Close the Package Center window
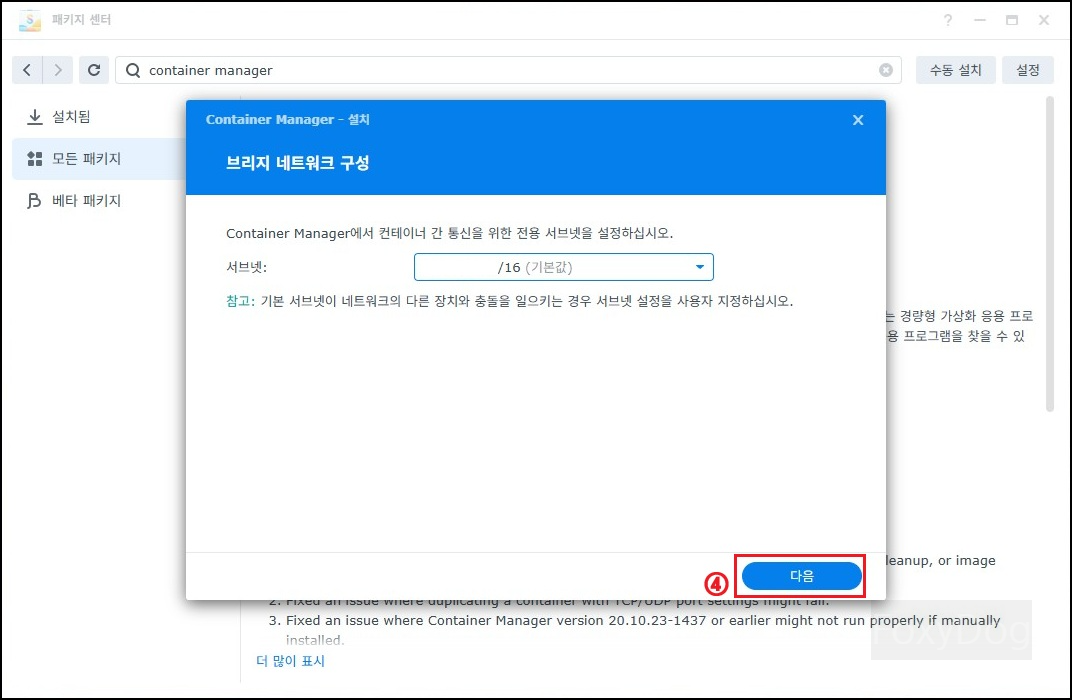Viewport: 1072px width, 700px height. pyautogui.click(x=1043, y=20)
